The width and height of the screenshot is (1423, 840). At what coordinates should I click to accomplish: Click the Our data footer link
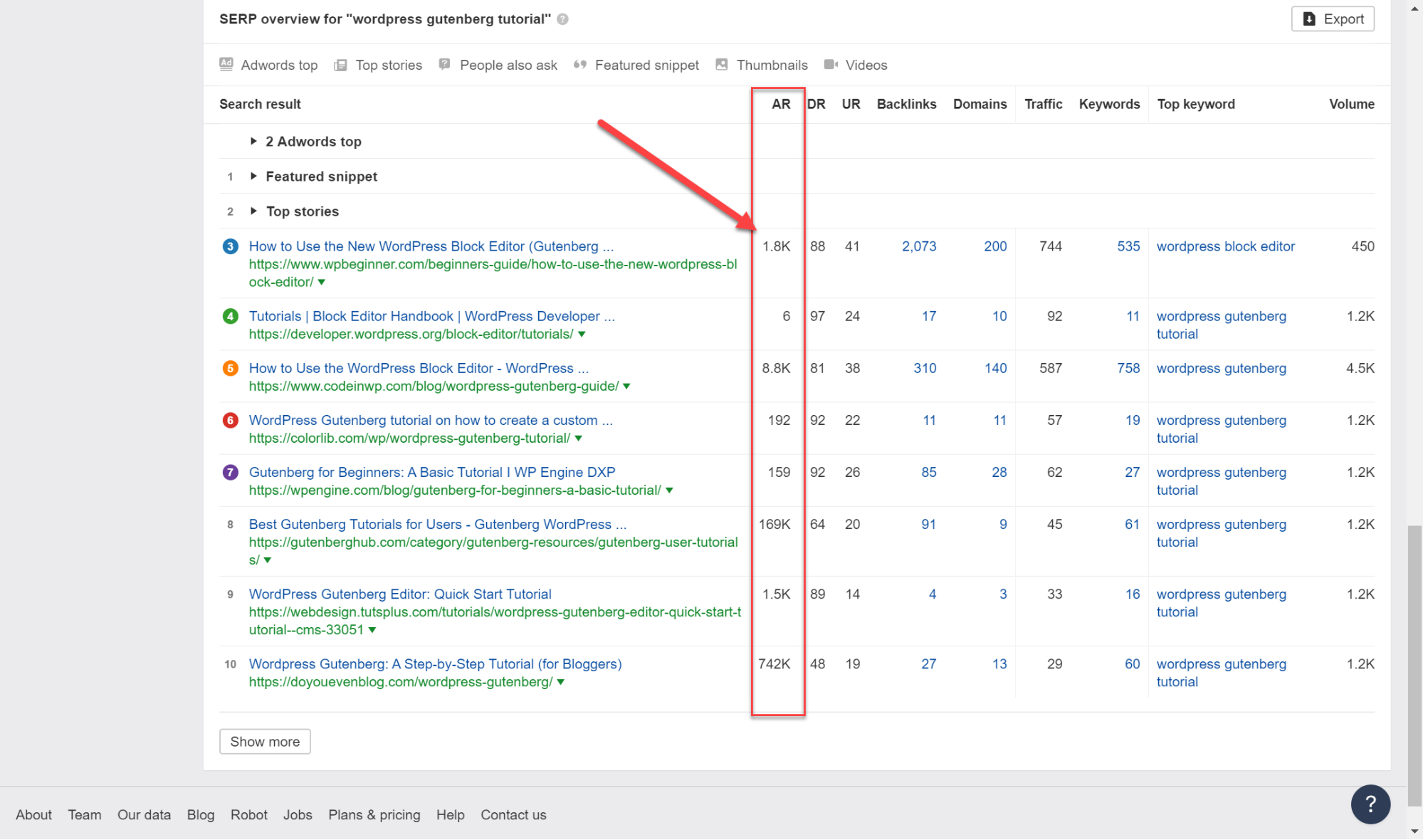click(x=144, y=815)
